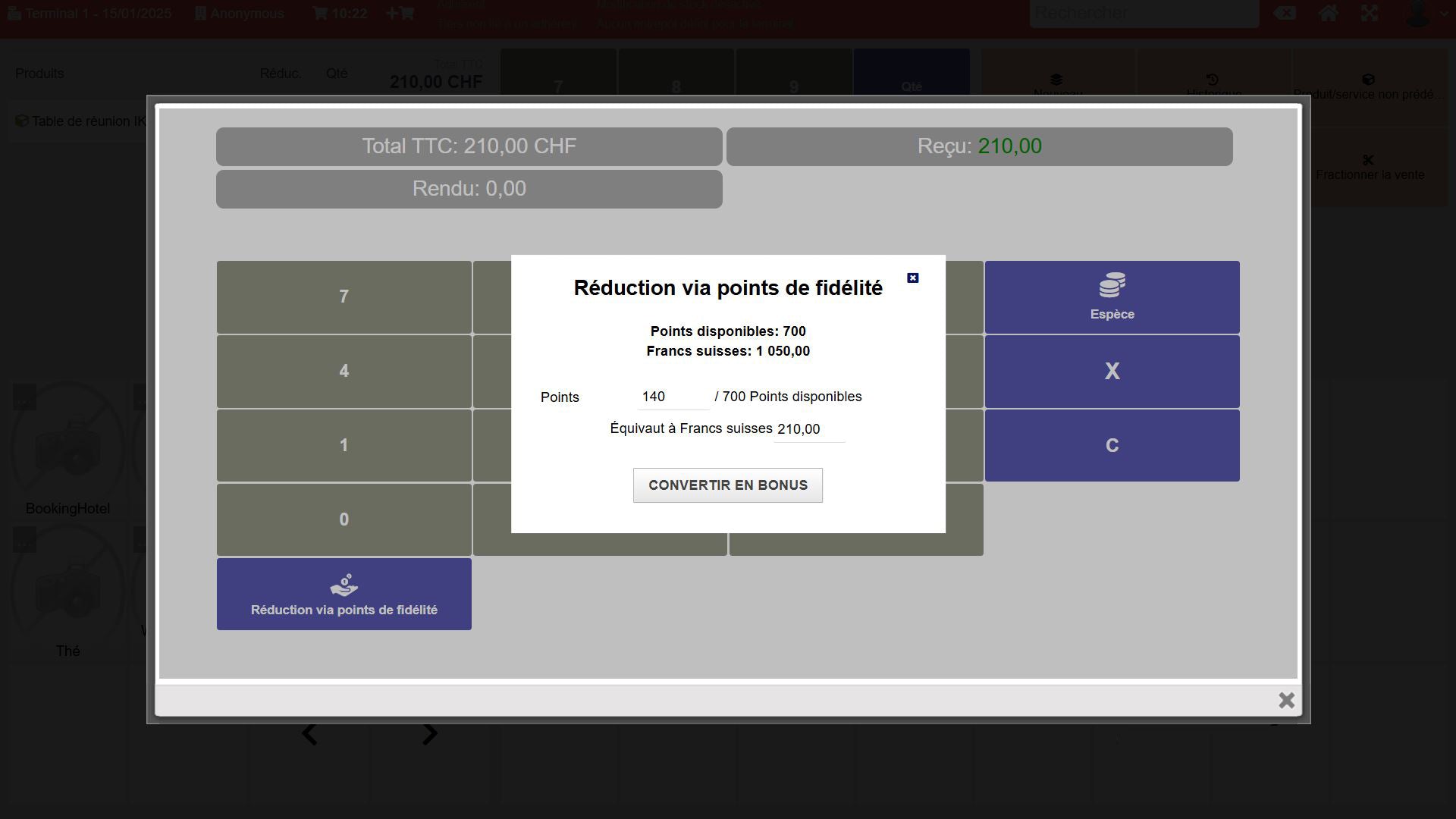The width and height of the screenshot is (1456, 819).
Task: Click the backspace icon beside search
Action: pyautogui.click(x=1284, y=14)
